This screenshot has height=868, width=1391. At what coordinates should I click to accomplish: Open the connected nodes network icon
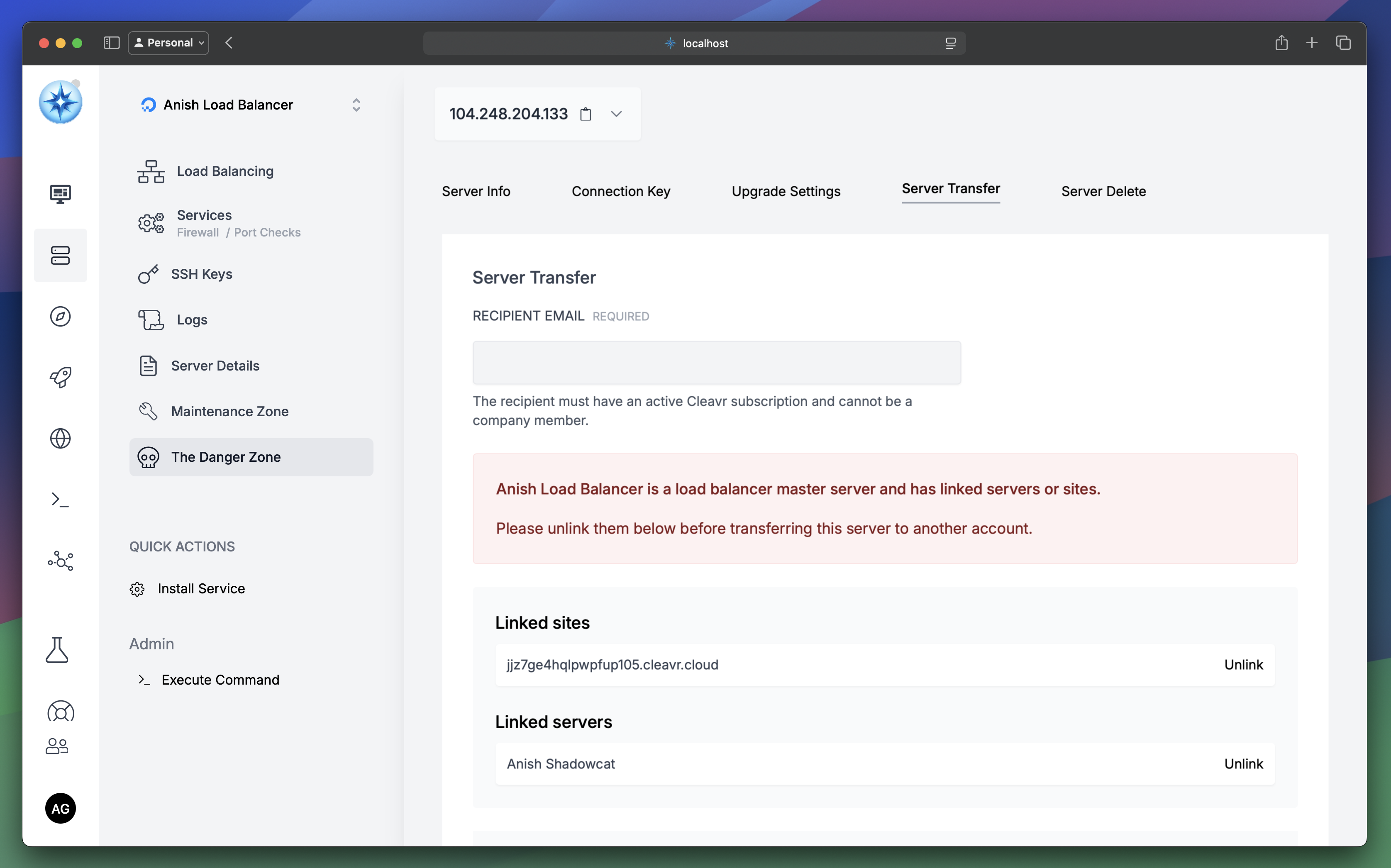click(x=60, y=560)
